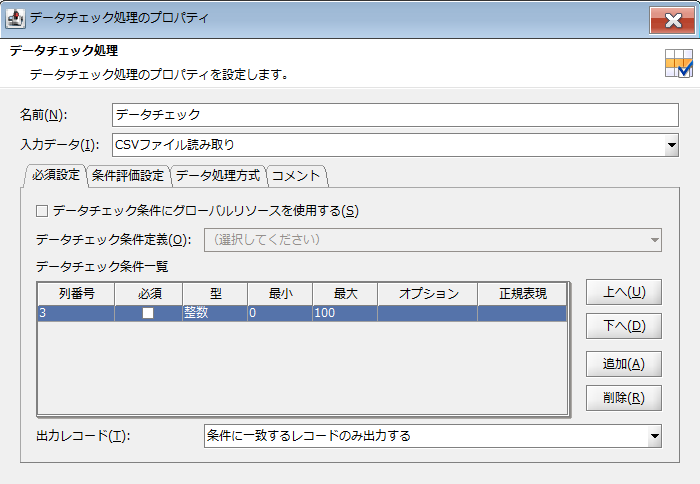Click the data check icon in header
The width and height of the screenshot is (700, 484).
click(677, 64)
